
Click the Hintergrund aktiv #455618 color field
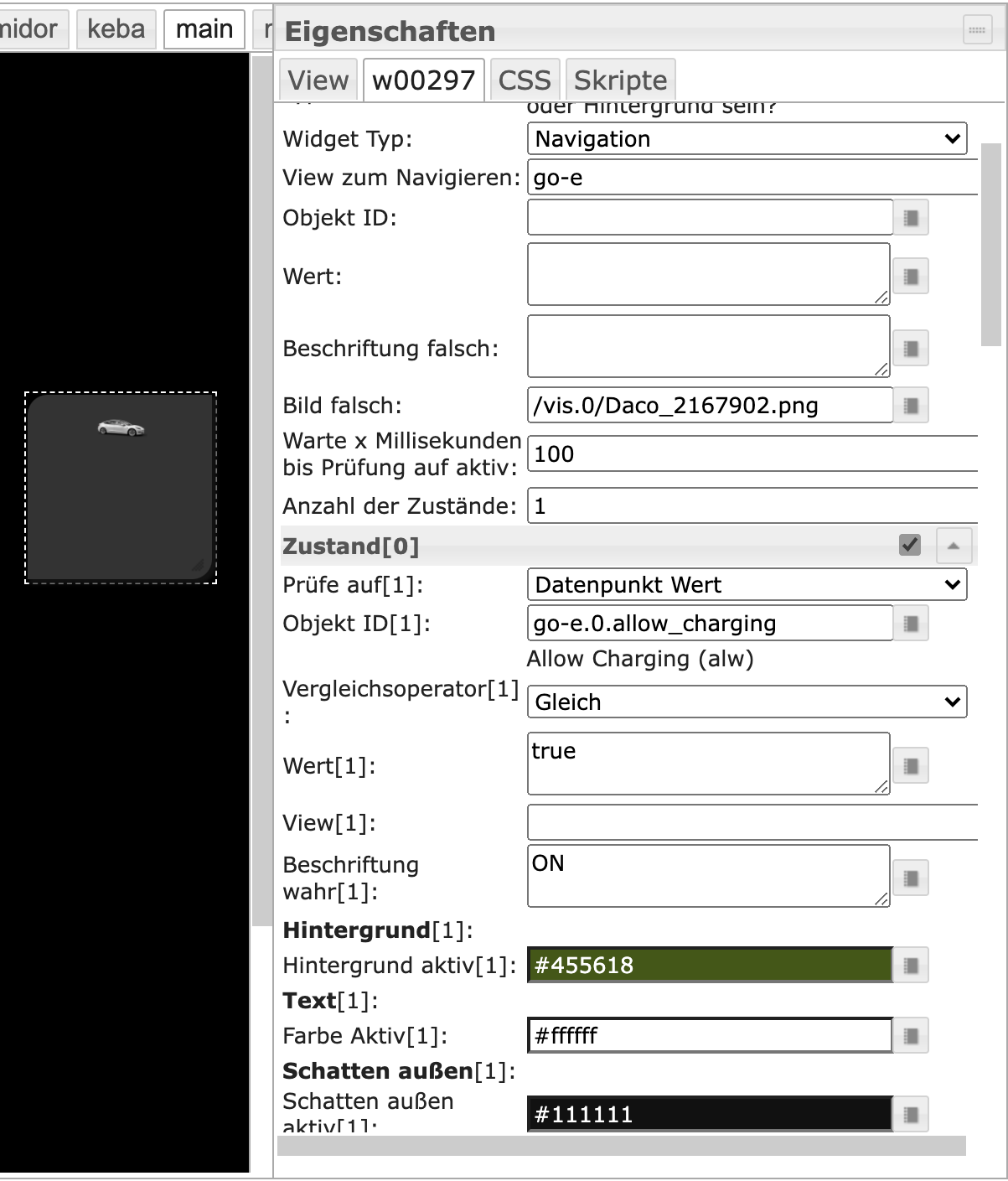coord(709,966)
